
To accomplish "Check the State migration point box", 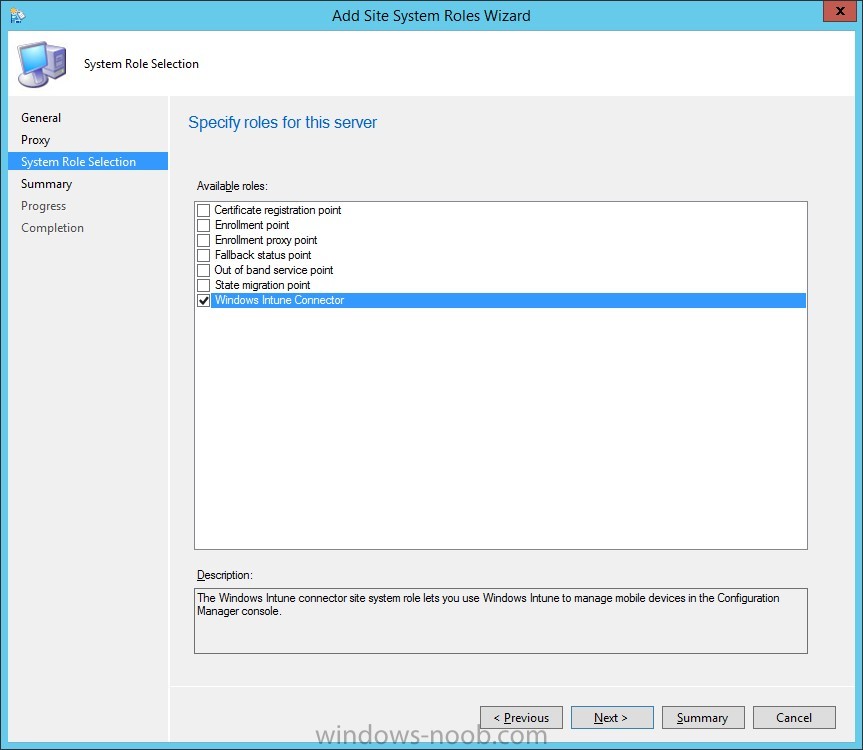I will click(204, 285).
